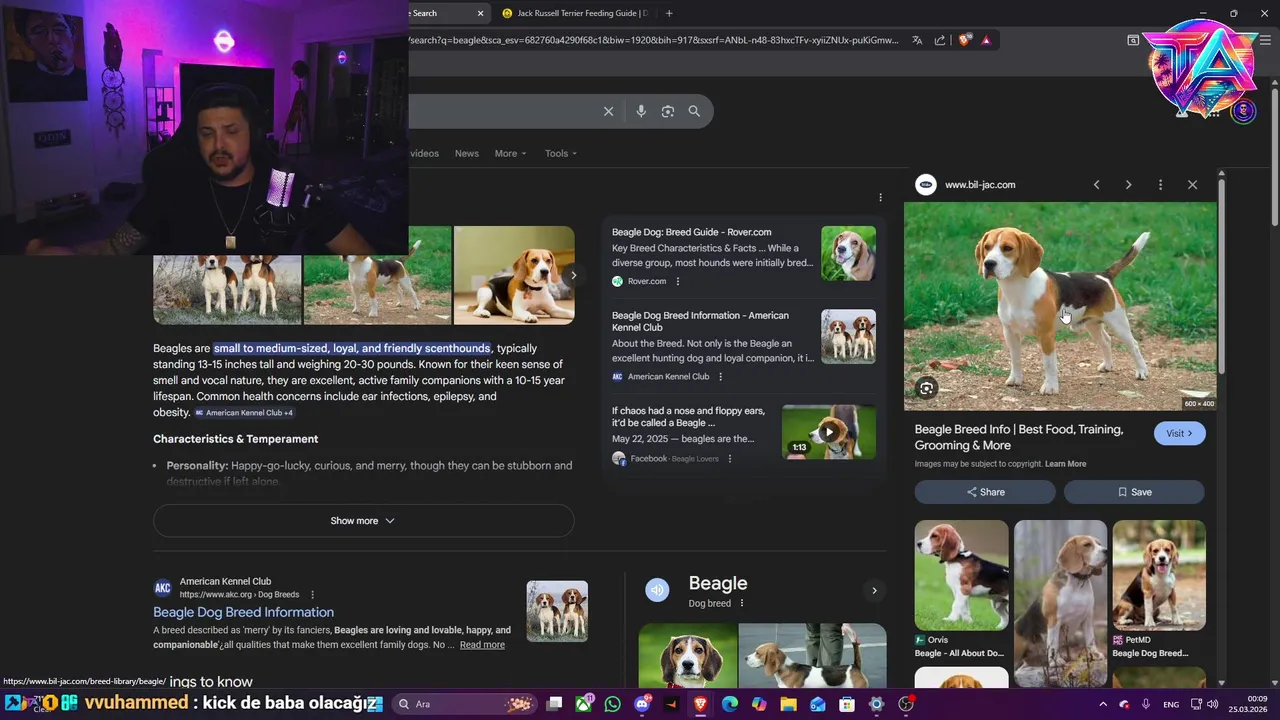
Task: Switch to Jack Russell Terrier Feeding Guide tab
Action: [x=574, y=13]
